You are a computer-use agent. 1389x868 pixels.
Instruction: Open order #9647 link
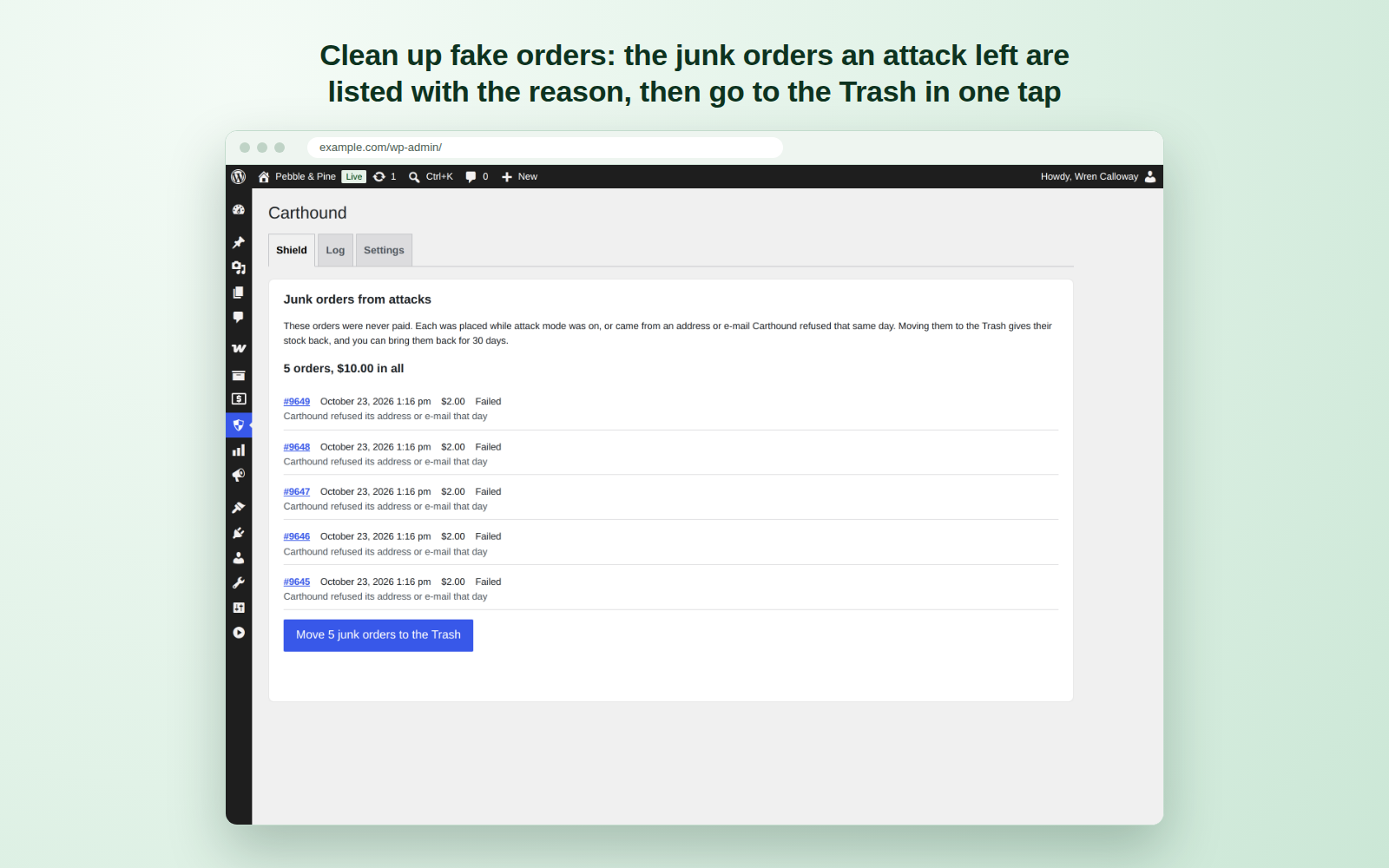[297, 491]
